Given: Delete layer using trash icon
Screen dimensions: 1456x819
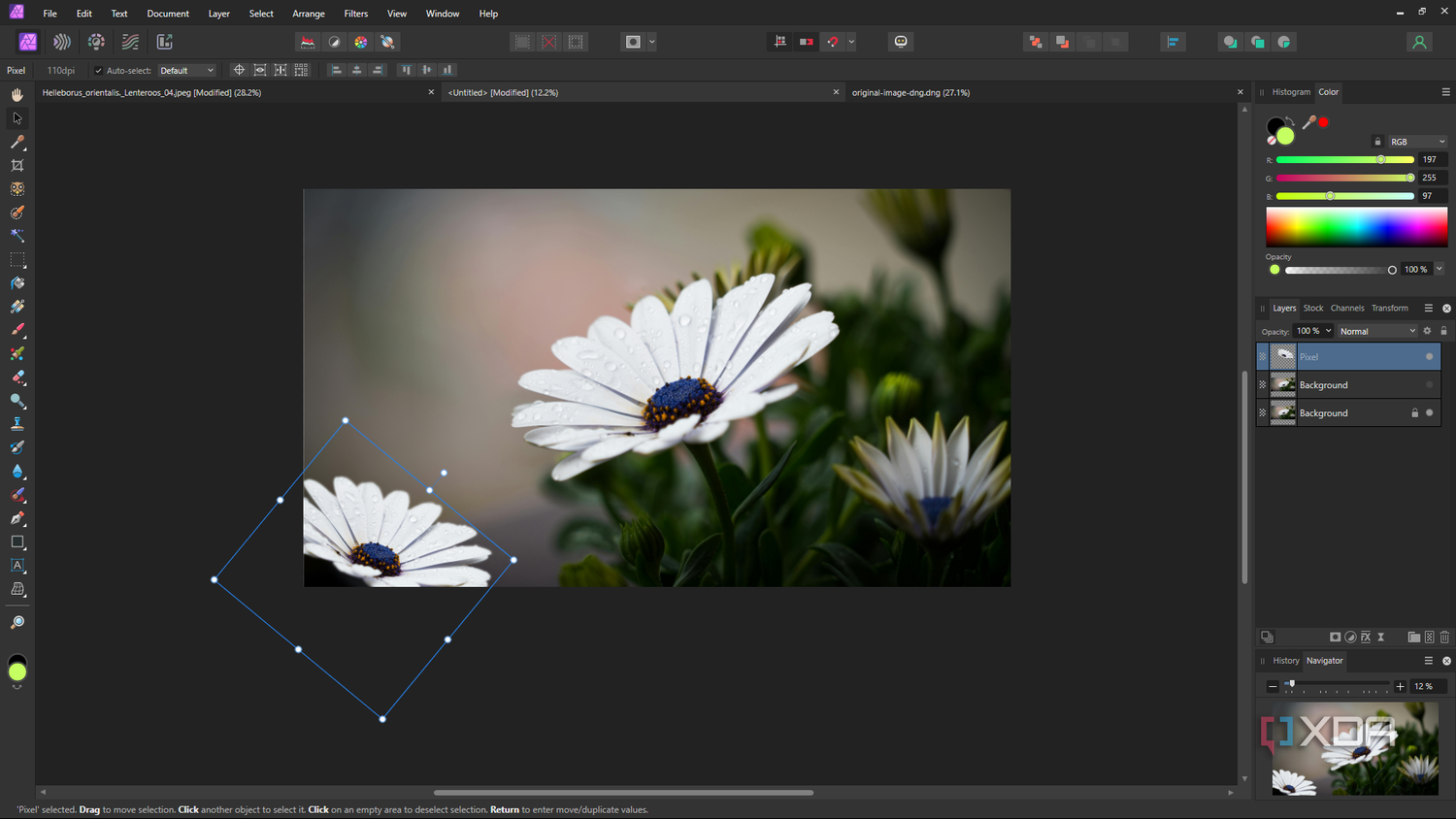Looking at the screenshot, I should pyautogui.click(x=1444, y=637).
